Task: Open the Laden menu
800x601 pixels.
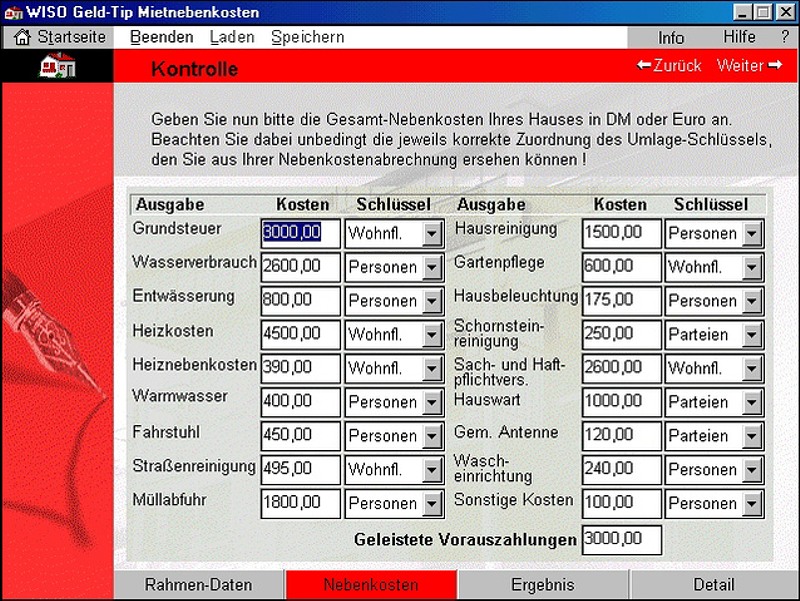Action: [x=232, y=37]
